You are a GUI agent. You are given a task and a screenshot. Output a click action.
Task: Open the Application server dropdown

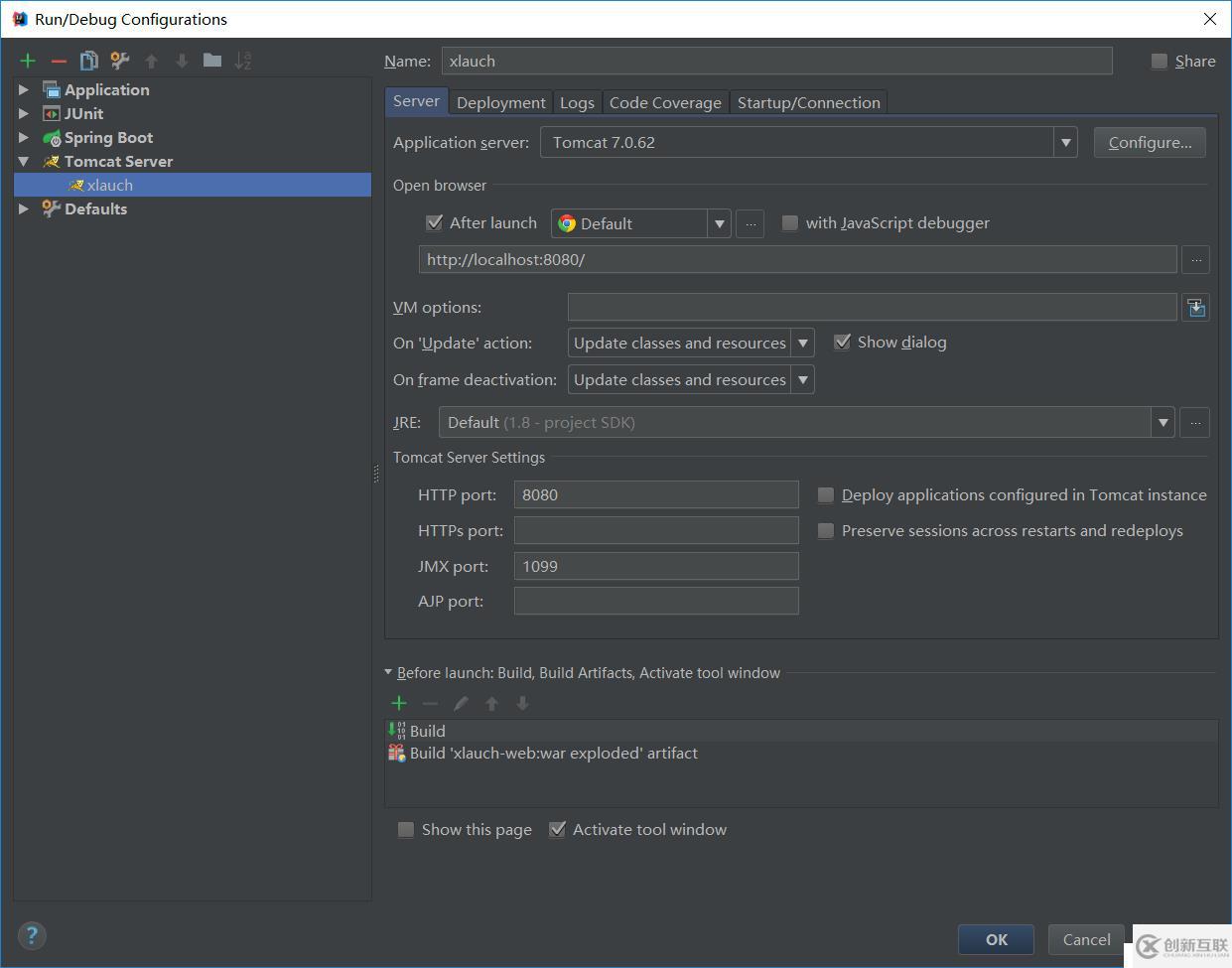[x=1065, y=142]
